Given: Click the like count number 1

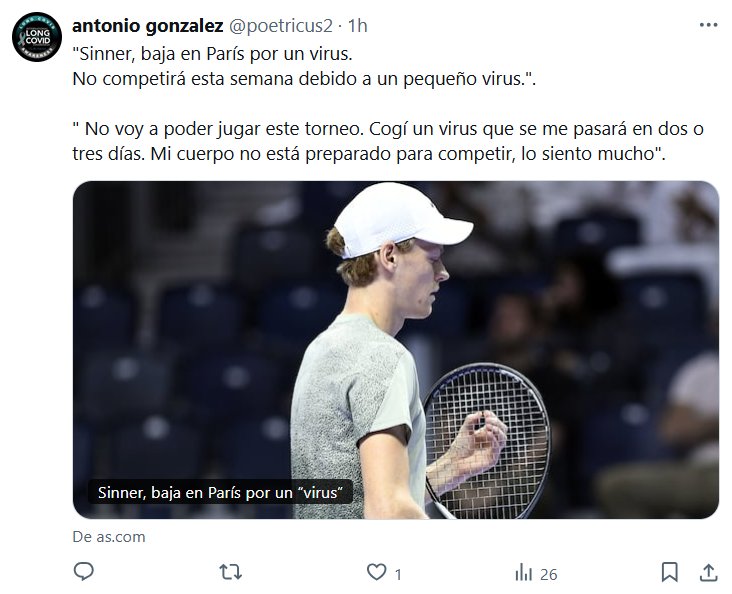Looking at the screenshot, I should (x=398, y=573).
